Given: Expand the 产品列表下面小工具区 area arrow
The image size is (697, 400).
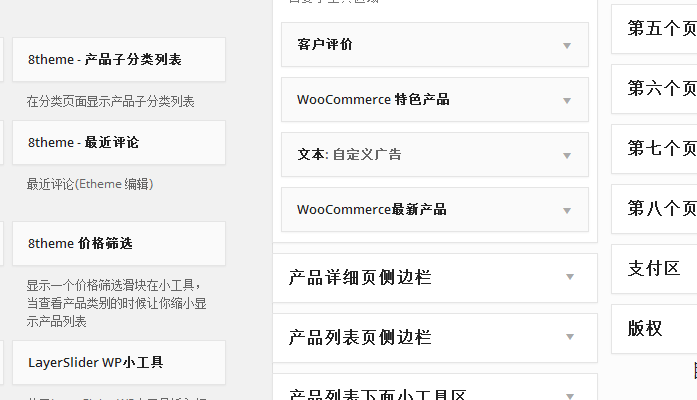Looking at the screenshot, I should point(570,395).
